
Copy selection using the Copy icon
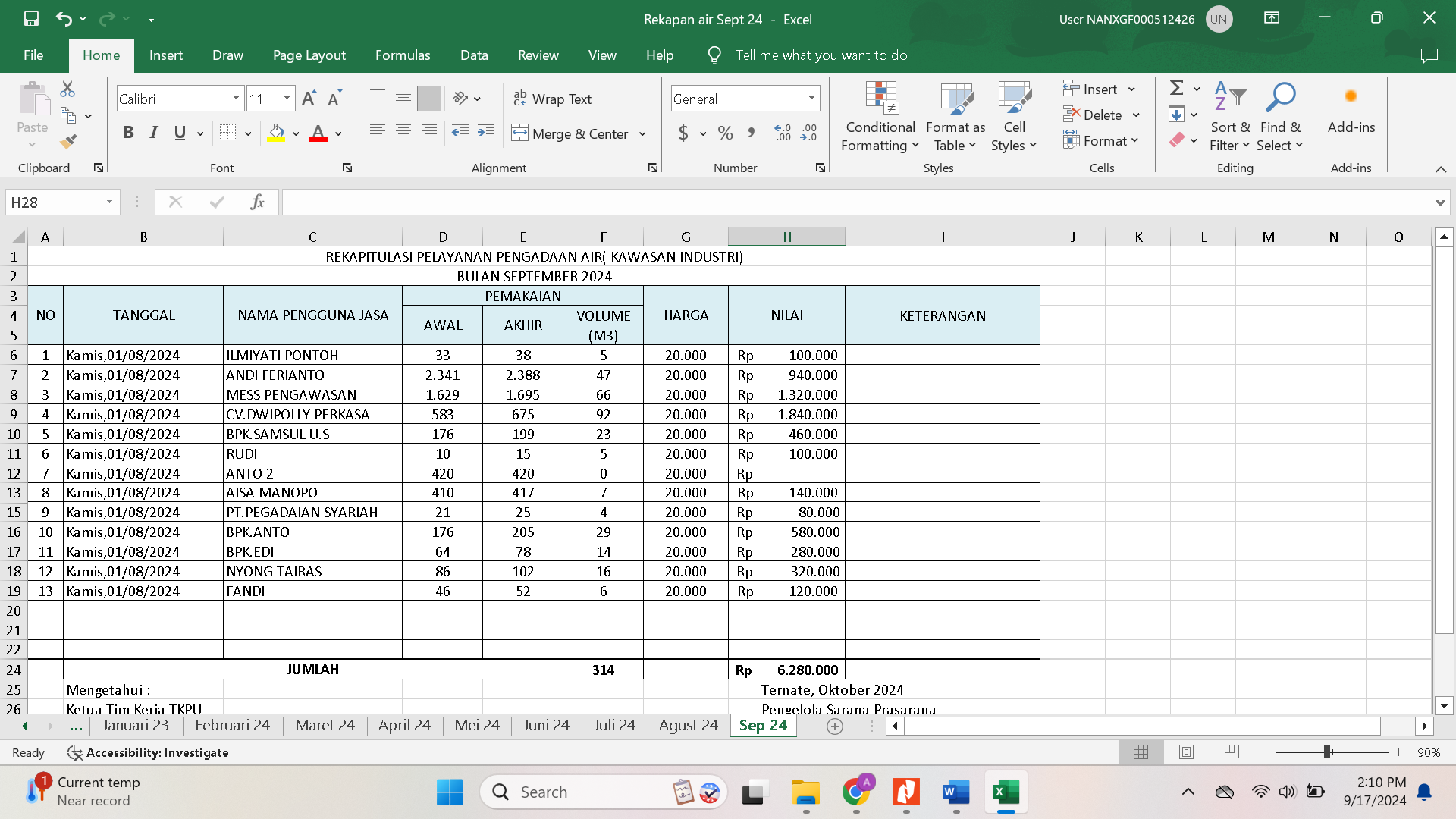point(68,115)
